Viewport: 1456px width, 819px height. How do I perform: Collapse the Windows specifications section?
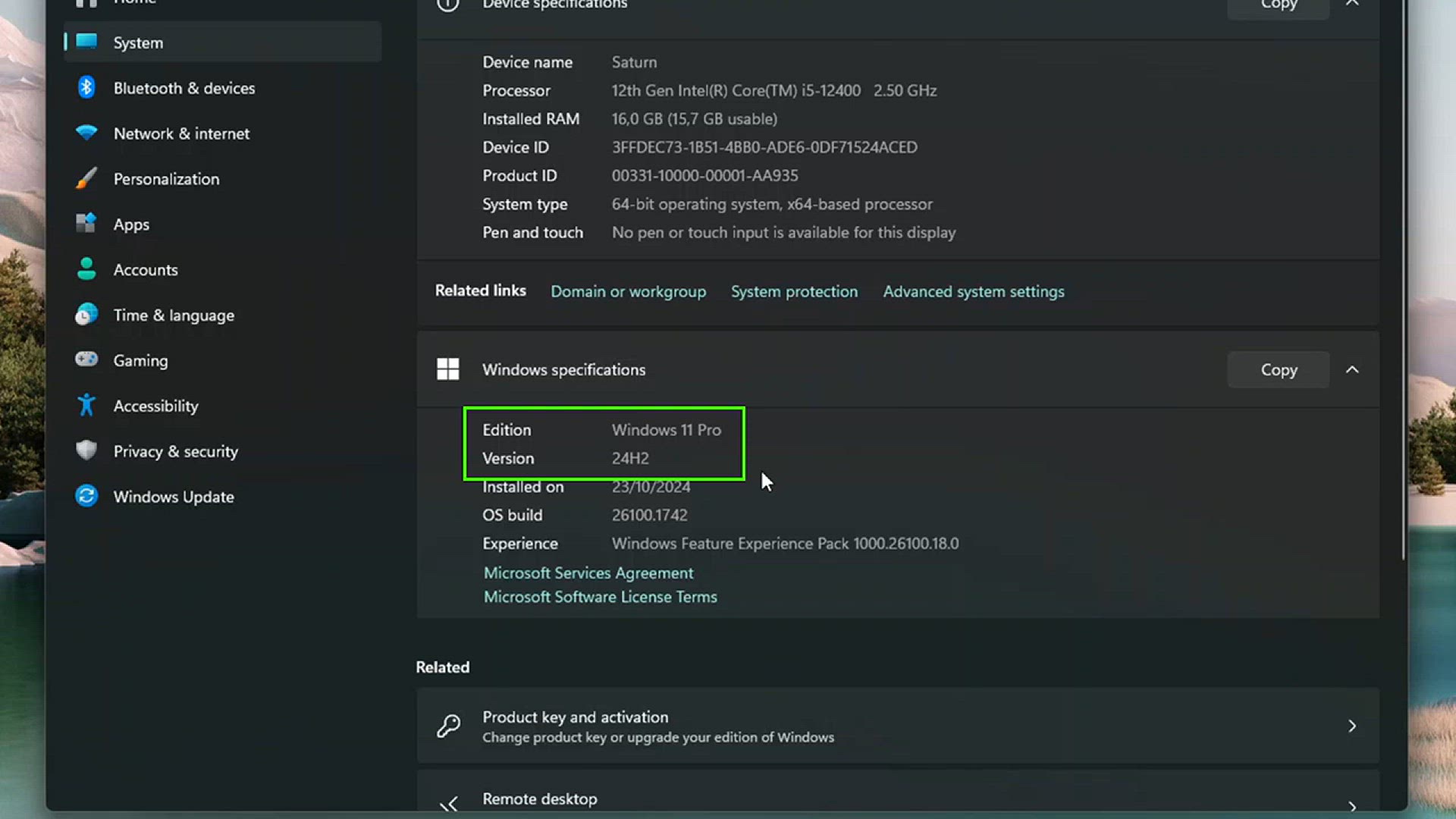[x=1352, y=369]
